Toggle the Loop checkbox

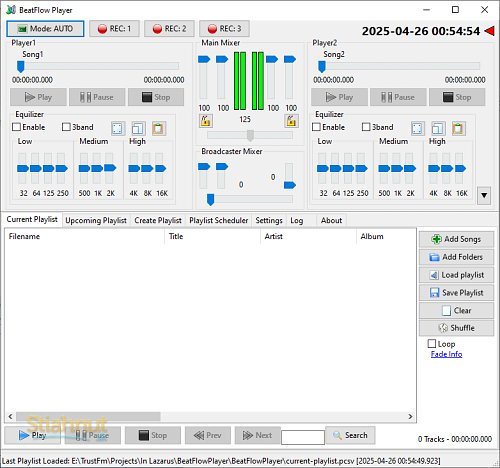click(x=432, y=343)
